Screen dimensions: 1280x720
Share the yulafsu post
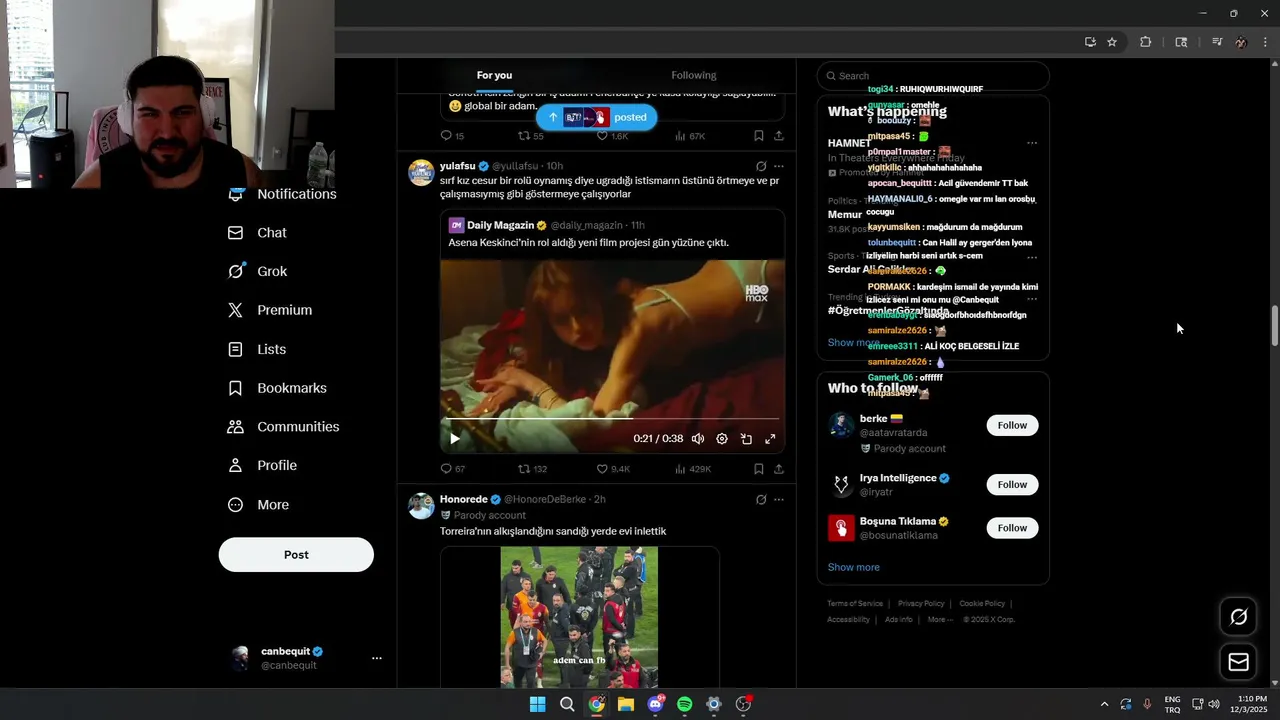point(779,468)
